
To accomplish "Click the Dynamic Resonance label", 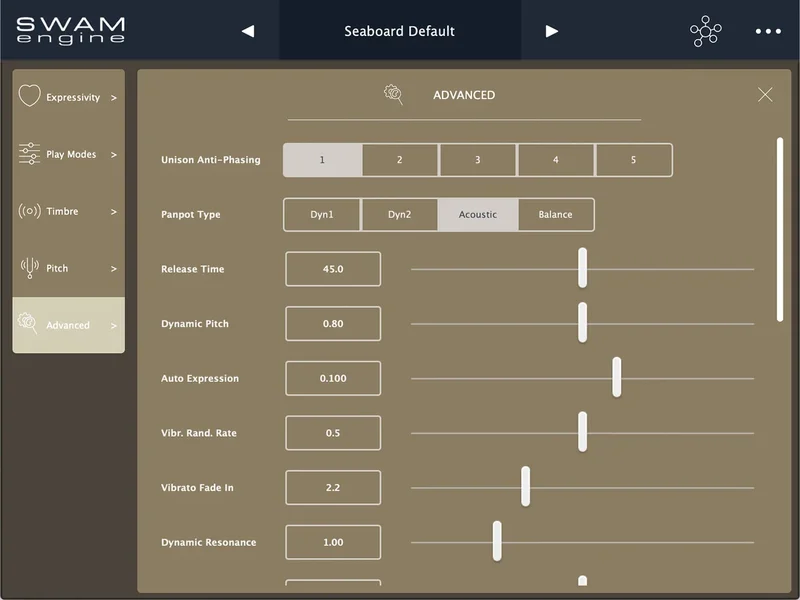I will (209, 542).
